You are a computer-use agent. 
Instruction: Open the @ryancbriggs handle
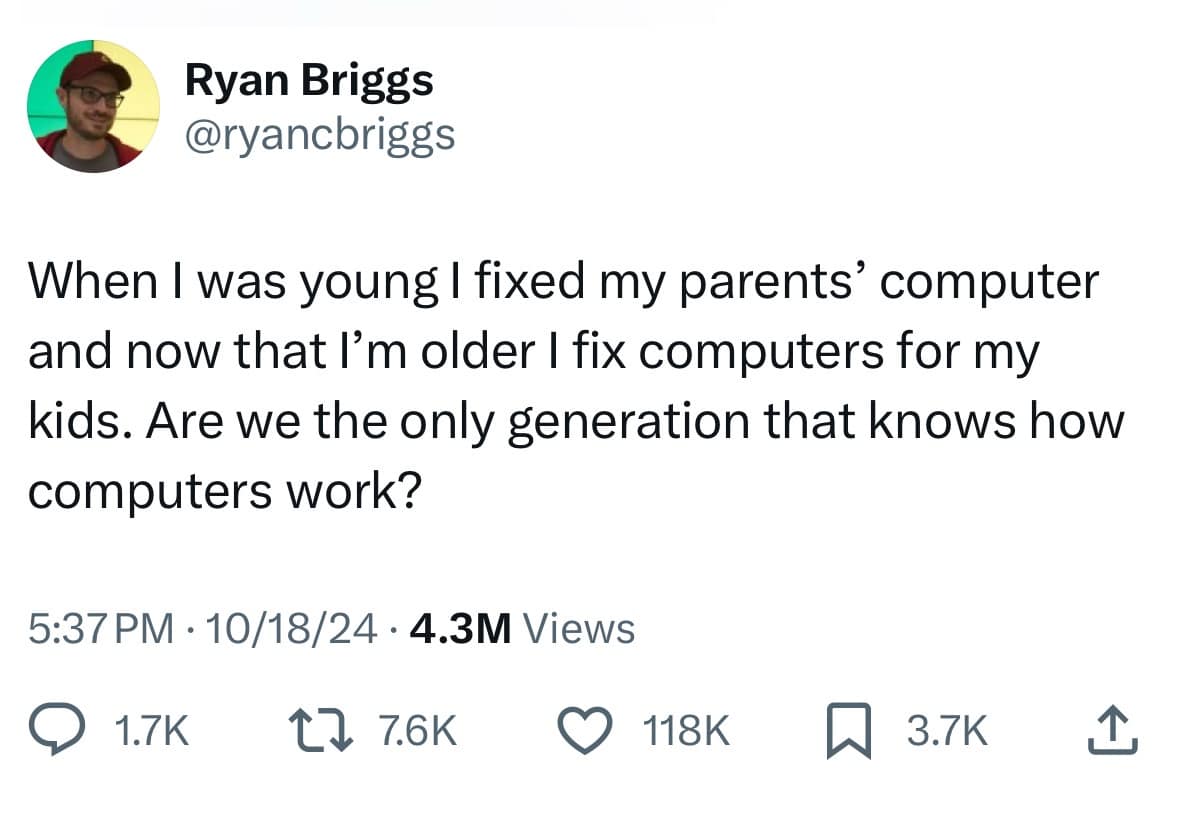coord(320,135)
